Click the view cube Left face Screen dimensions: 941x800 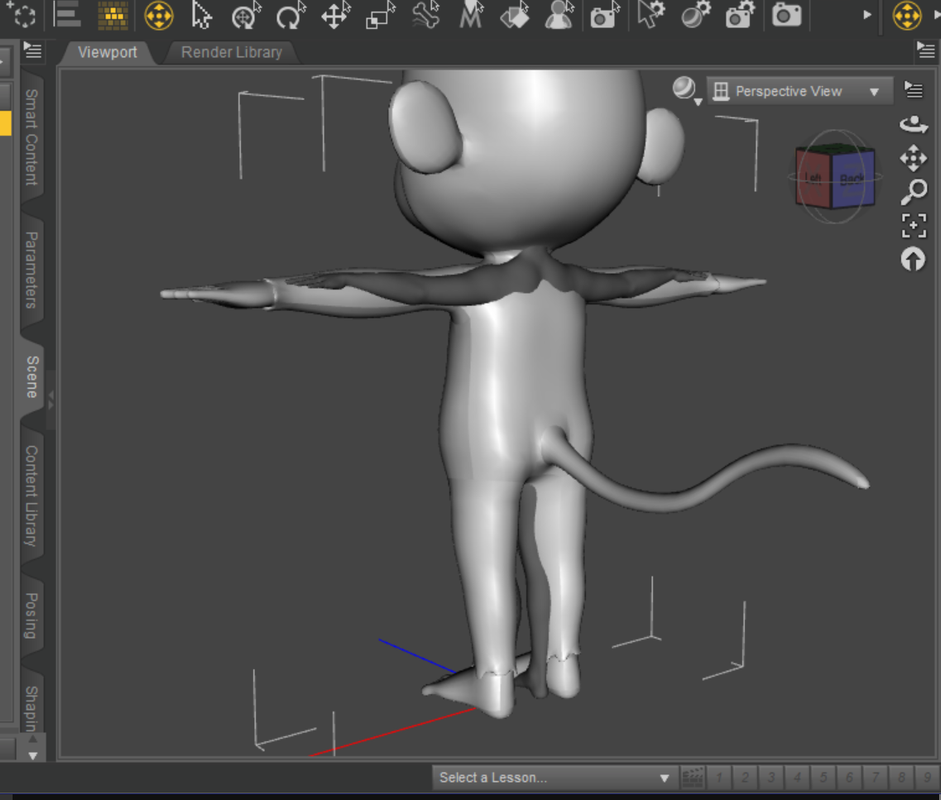point(814,178)
